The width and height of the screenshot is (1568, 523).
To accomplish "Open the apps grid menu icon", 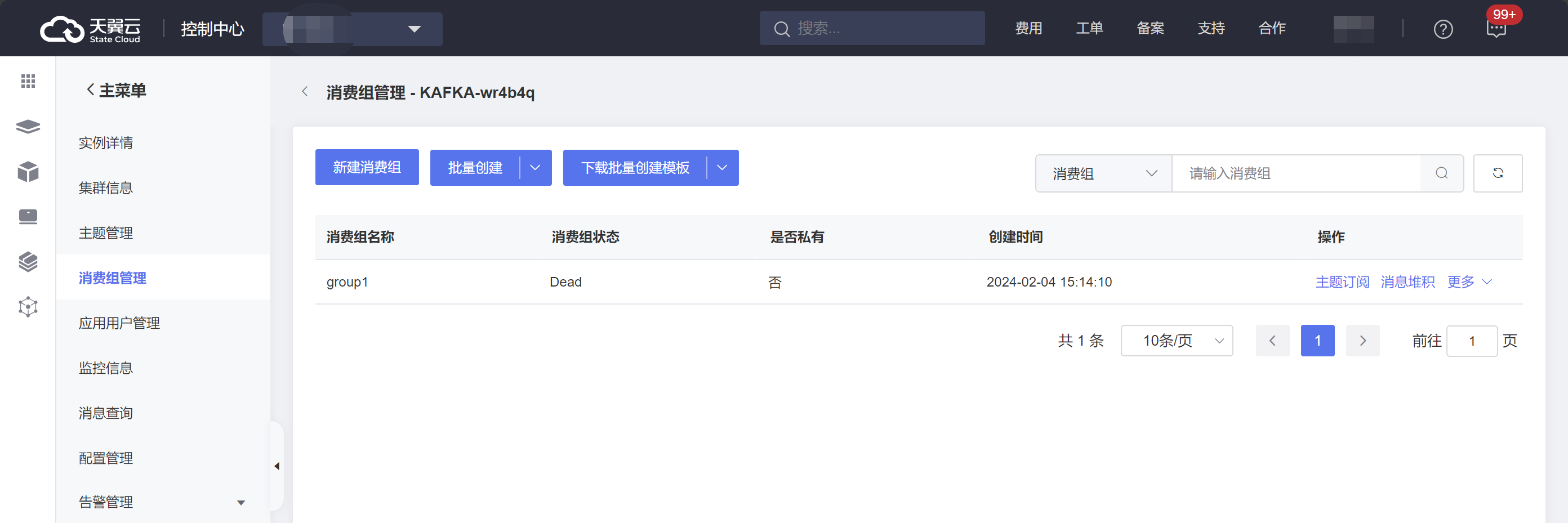I will [28, 81].
